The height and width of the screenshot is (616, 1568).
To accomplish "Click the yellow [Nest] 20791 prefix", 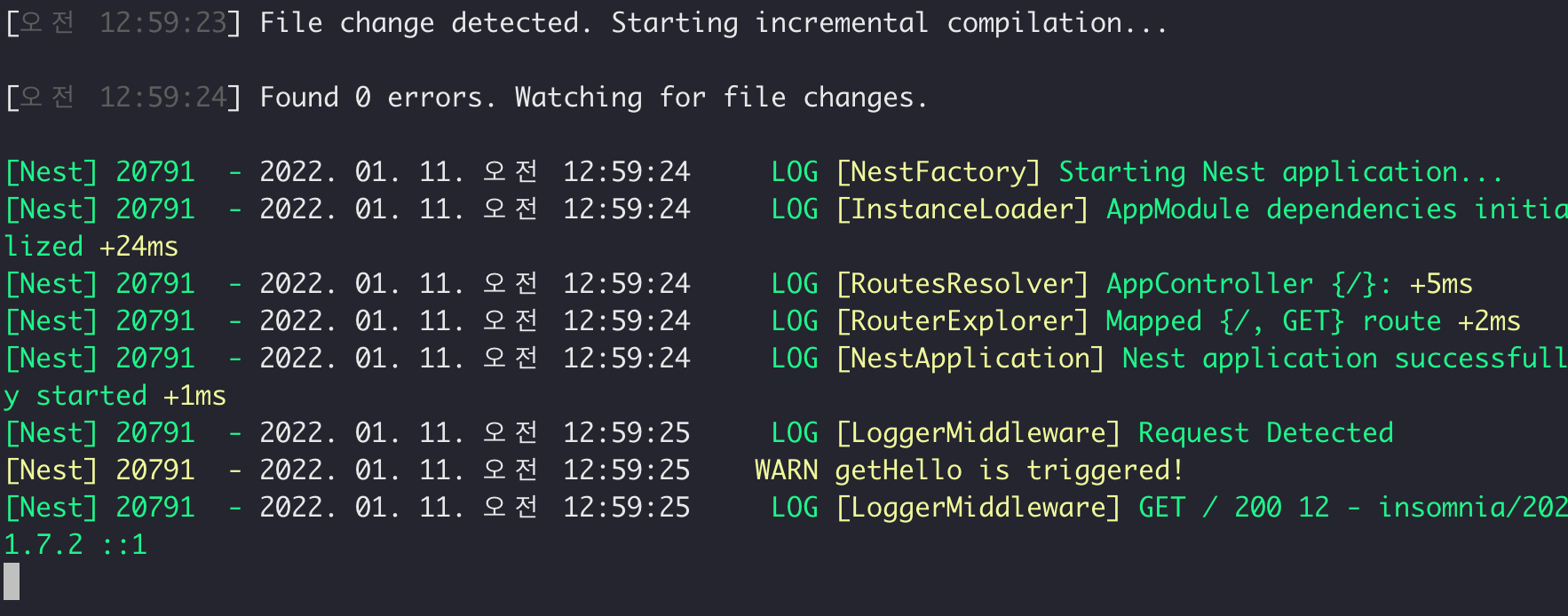I will (99, 470).
